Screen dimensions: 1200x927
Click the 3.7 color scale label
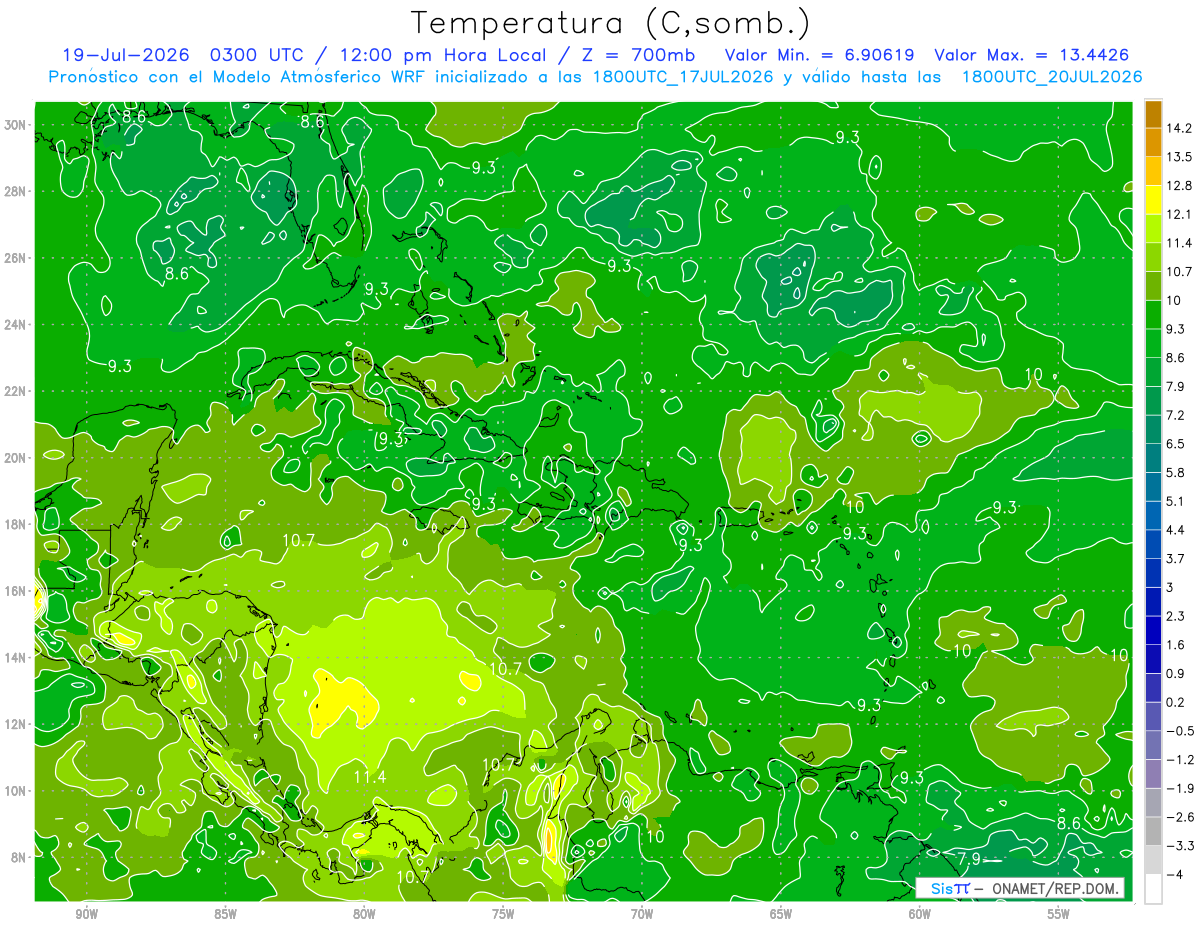pos(1176,559)
